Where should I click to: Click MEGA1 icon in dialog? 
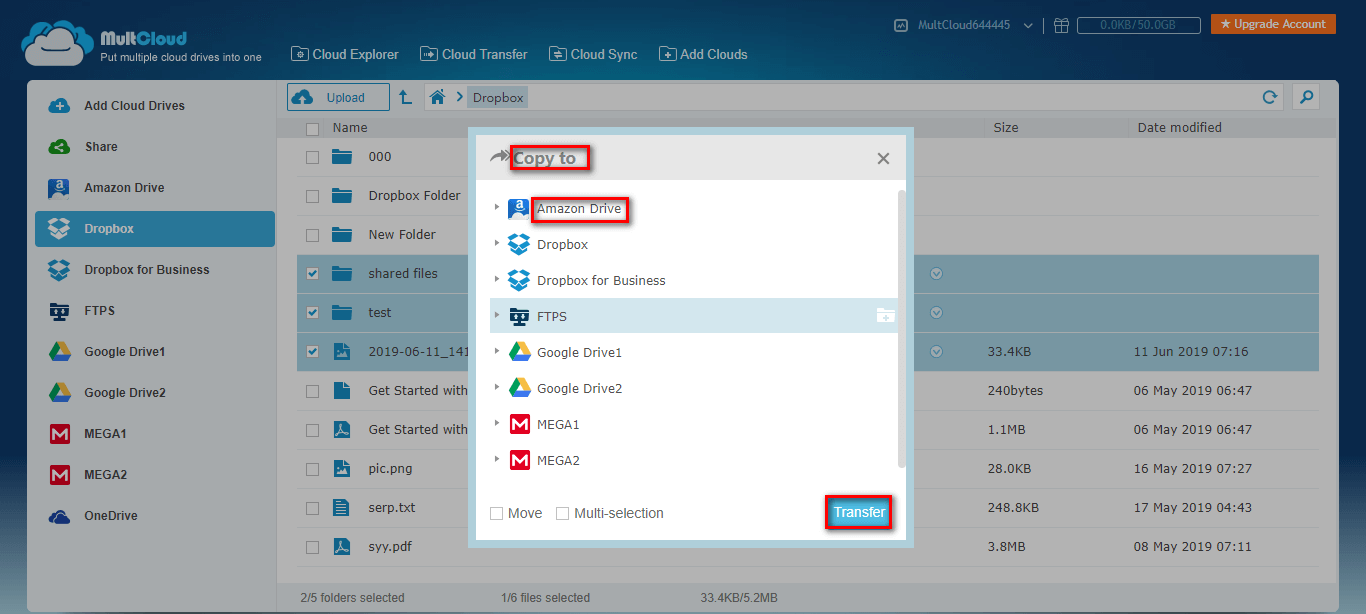tap(519, 424)
